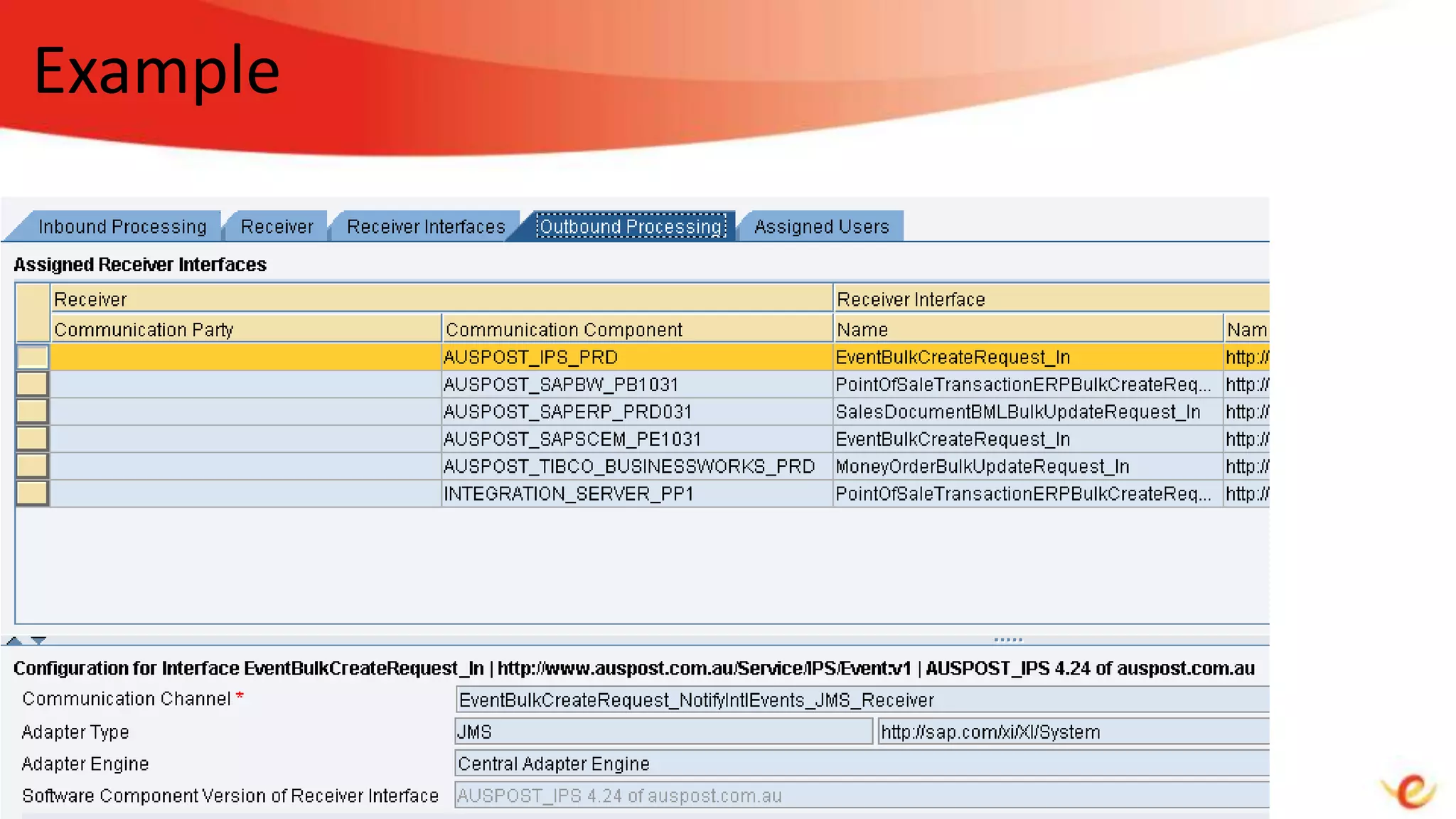The width and height of the screenshot is (1456, 819).
Task: Click AUSPOST_SAPERP_PRD031 component cell
Action: pyautogui.click(x=637, y=412)
